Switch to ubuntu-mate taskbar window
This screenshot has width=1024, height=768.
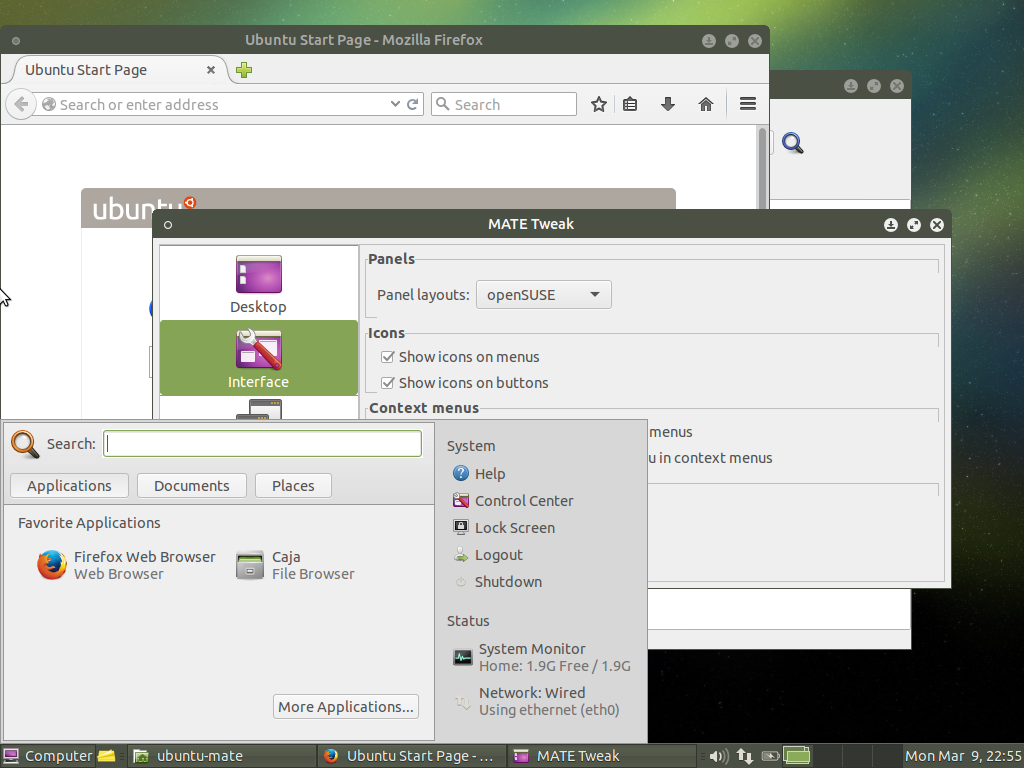point(221,756)
